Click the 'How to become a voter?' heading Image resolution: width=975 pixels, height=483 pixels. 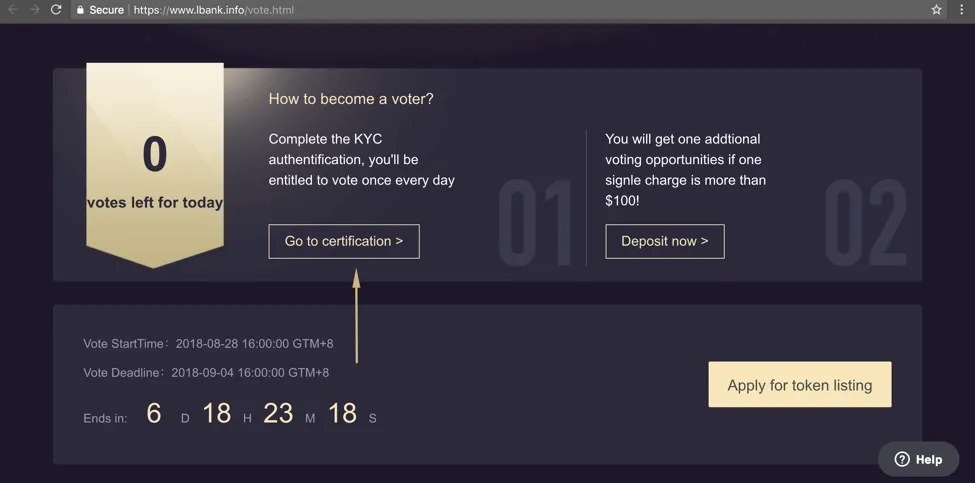[351, 99]
